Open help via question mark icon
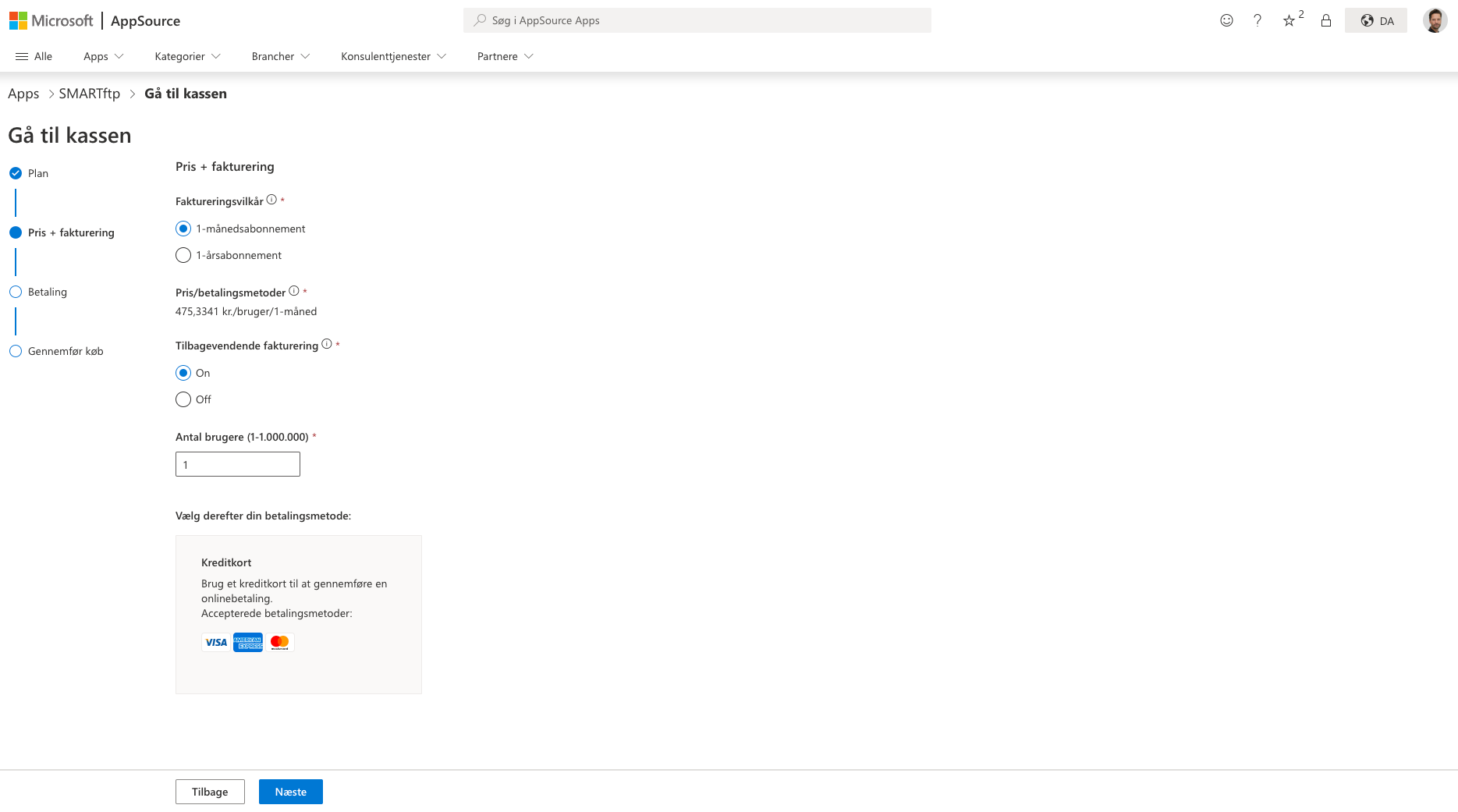1458x812 pixels. pyautogui.click(x=1258, y=20)
